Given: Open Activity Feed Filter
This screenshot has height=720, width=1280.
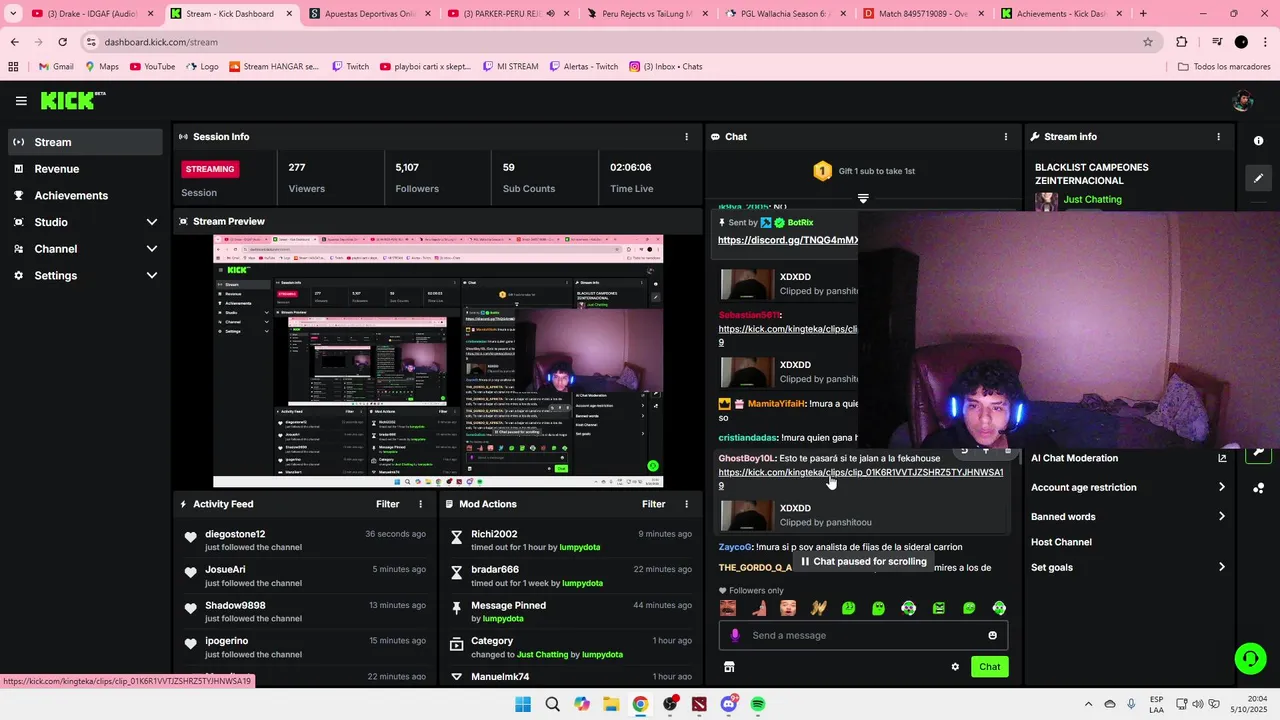Looking at the screenshot, I should [x=388, y=505].
